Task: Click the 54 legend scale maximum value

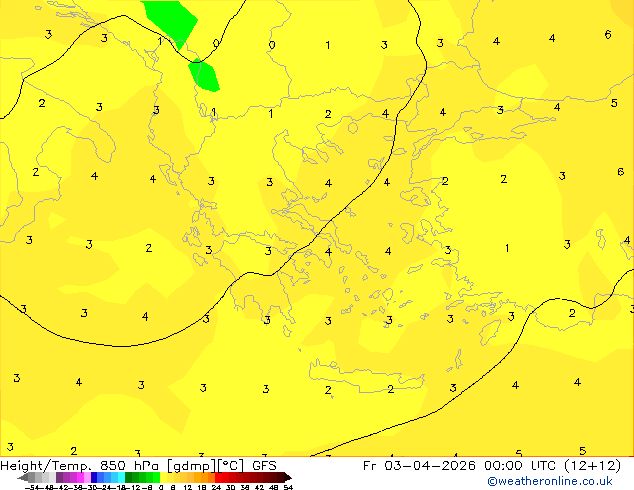Action: pos(287,487)
